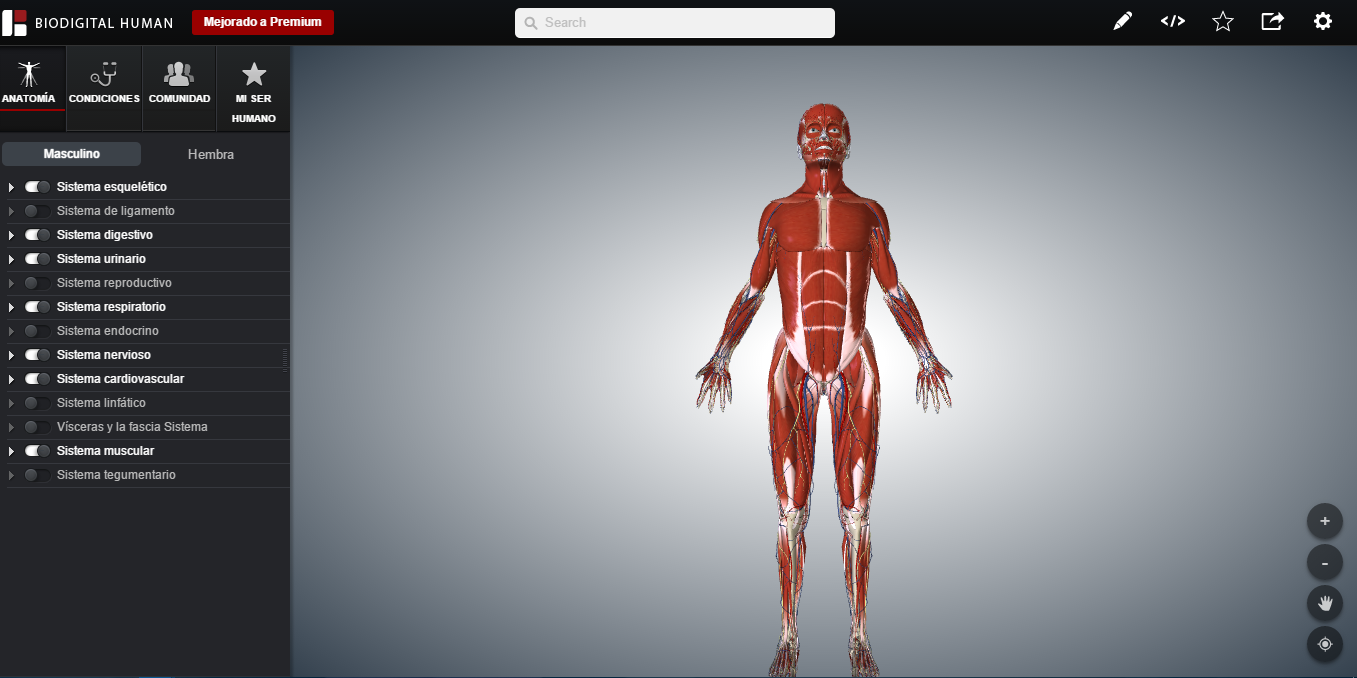The width and height of the screenshot is (1357, 678).
Task: Click the recenter view target icon
Action: [1324, 644]
